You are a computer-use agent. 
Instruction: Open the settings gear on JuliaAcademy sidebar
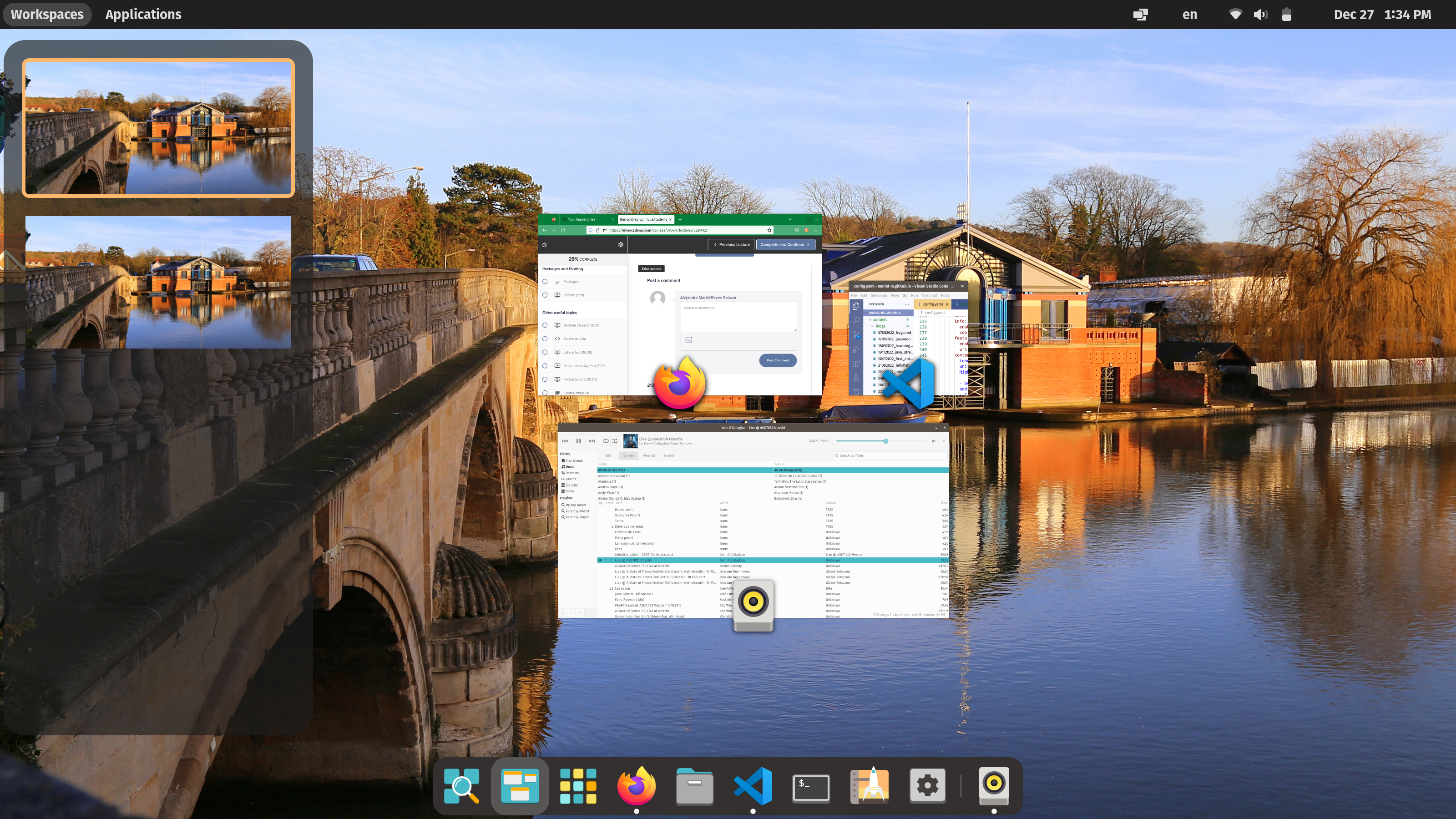coord(621,245)
